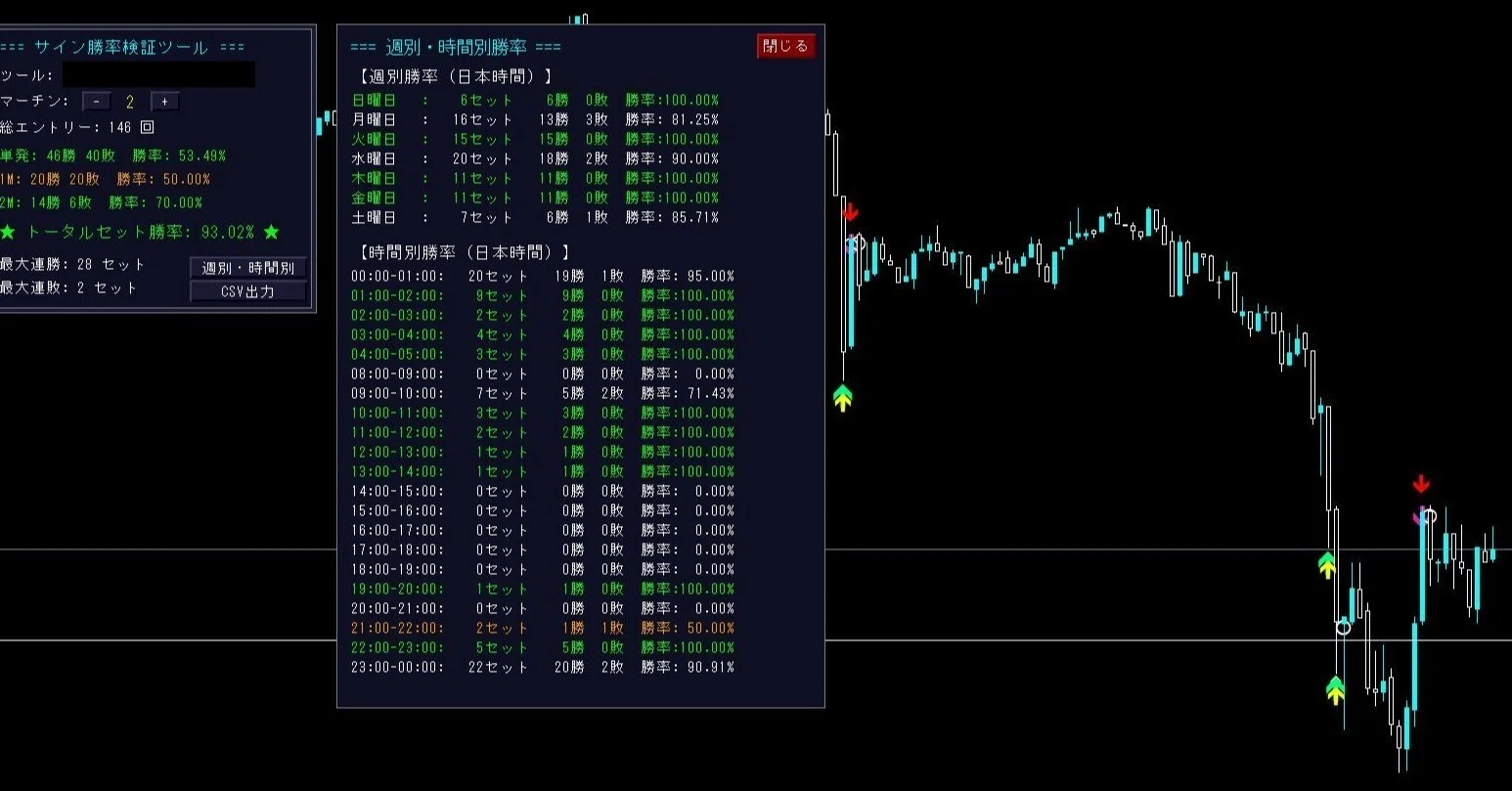The width and height of the screenshot is (1512, 791).
Task: Select the 日曜日 row with 6セット
Action: [535, 100]
